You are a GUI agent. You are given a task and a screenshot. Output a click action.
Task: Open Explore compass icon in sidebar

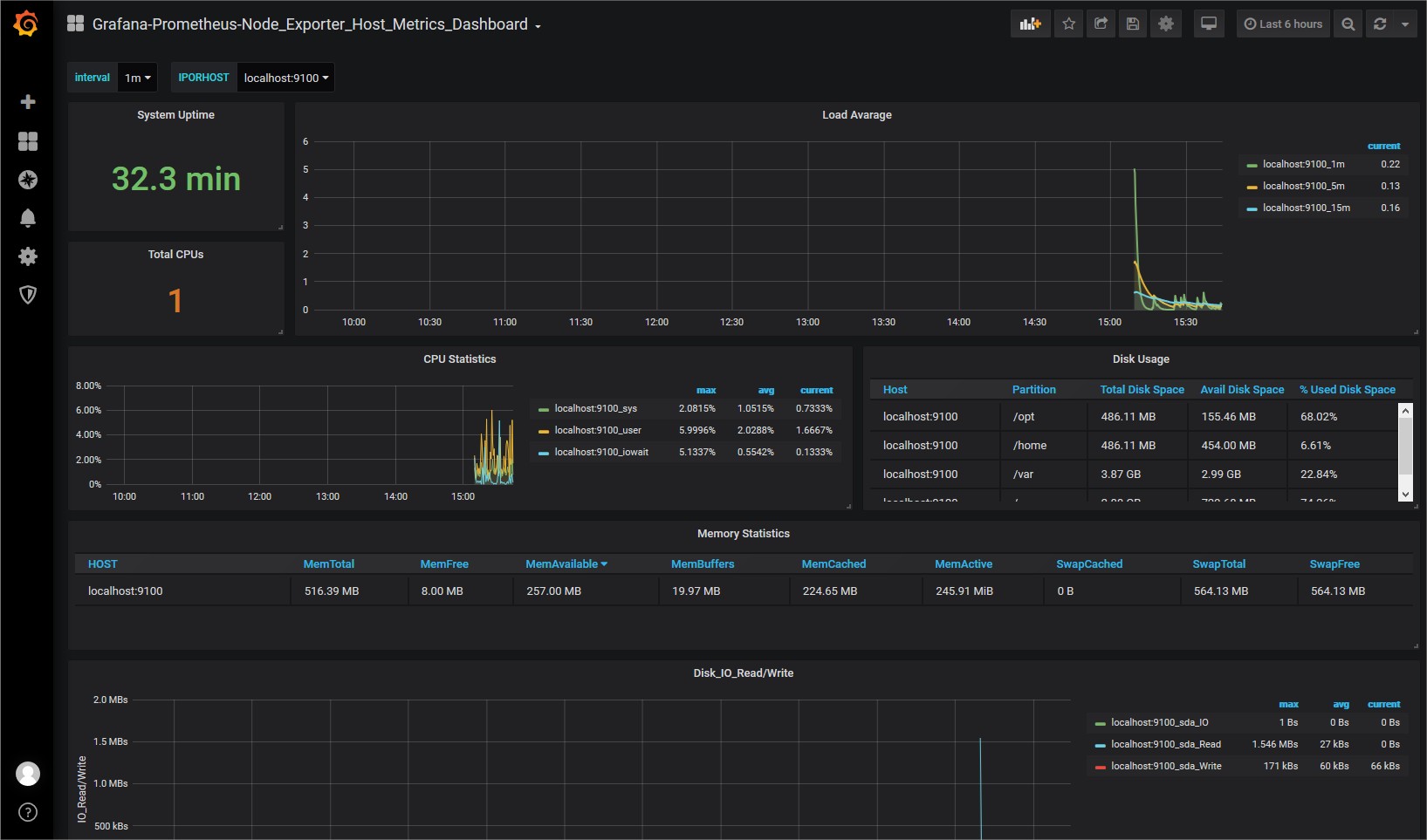(28, 180)
